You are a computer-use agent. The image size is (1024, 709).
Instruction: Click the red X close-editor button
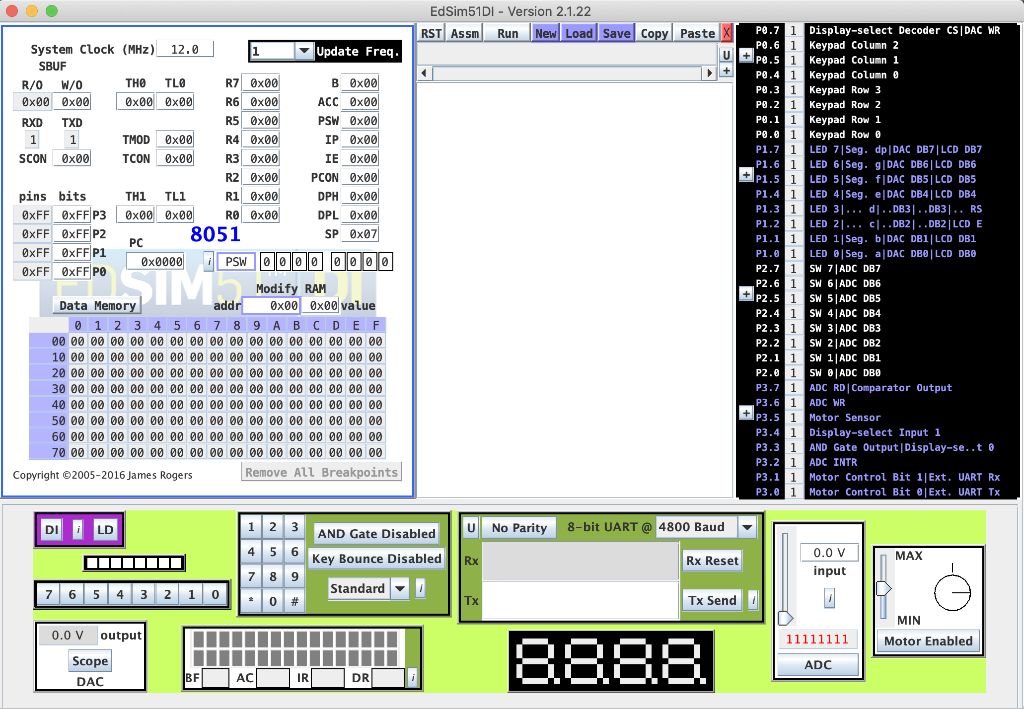coord(726,33)
